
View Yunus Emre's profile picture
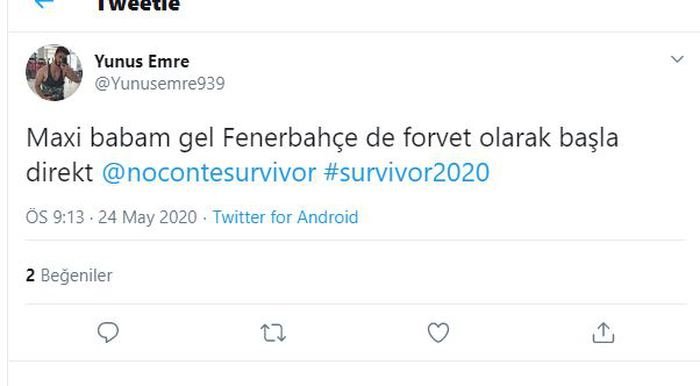pos(54,72)
